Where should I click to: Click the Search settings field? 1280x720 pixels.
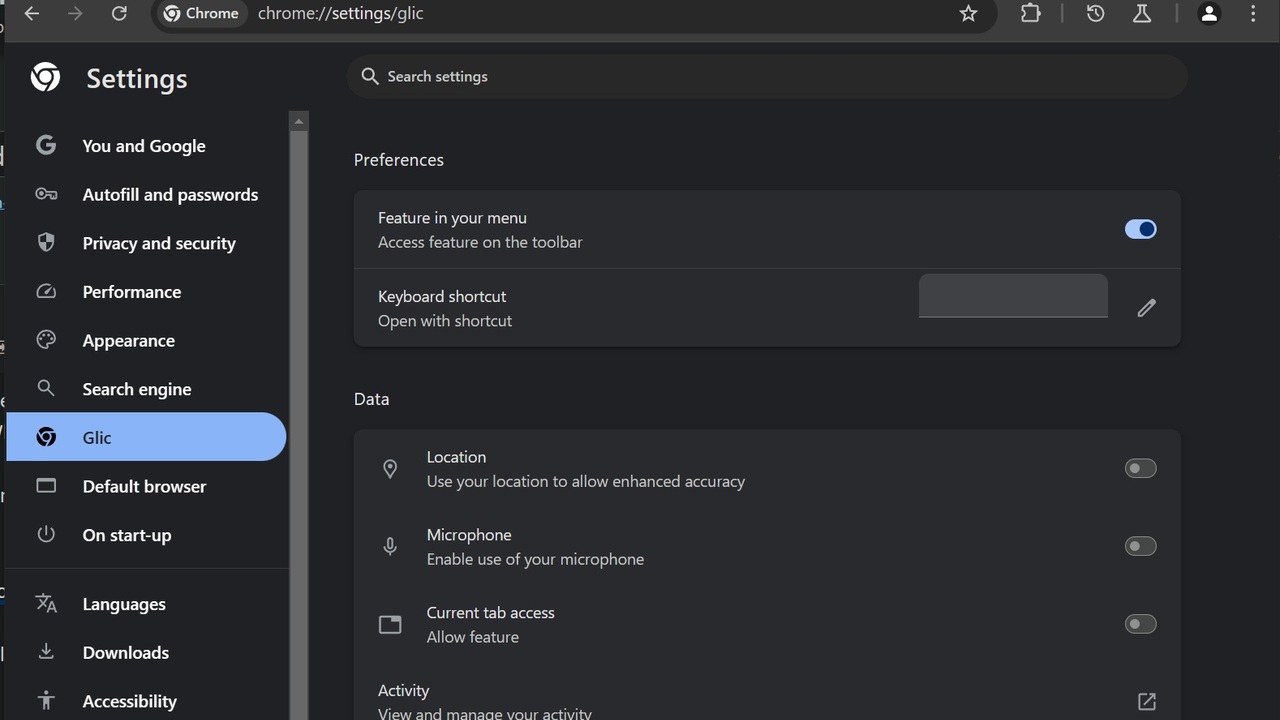coord(766,77)
